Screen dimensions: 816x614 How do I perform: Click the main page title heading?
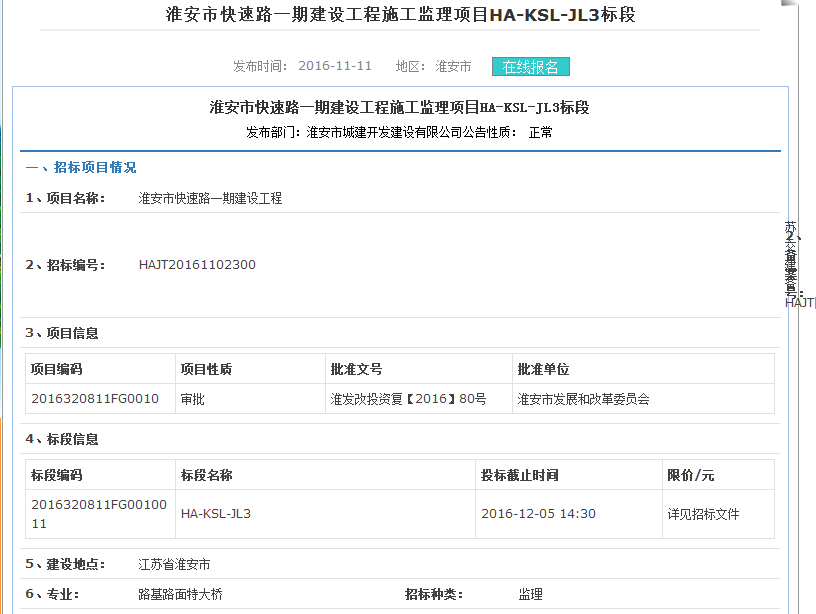(x=399, y=15)
